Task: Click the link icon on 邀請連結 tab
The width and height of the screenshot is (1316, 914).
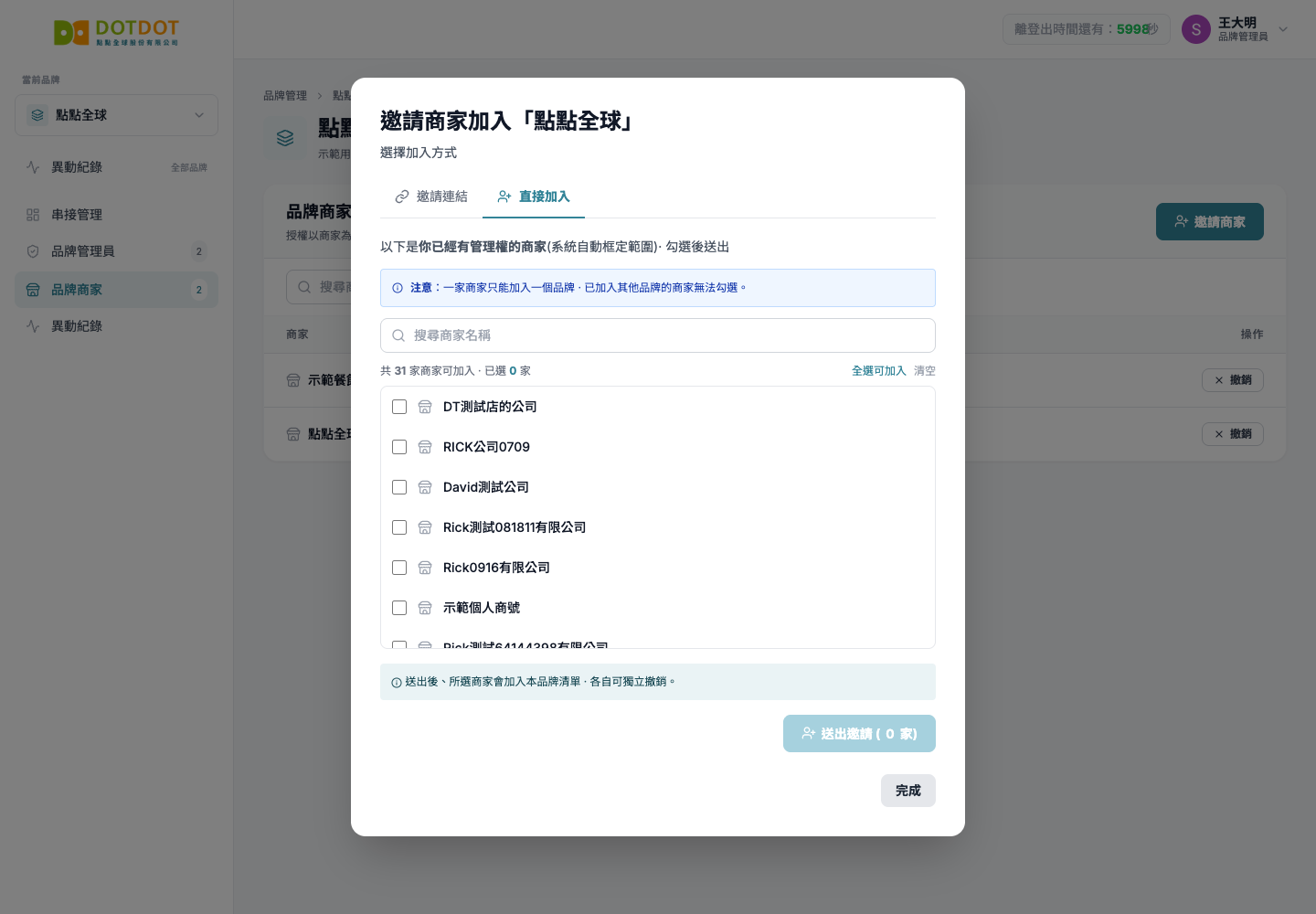Action: [402, 197]
